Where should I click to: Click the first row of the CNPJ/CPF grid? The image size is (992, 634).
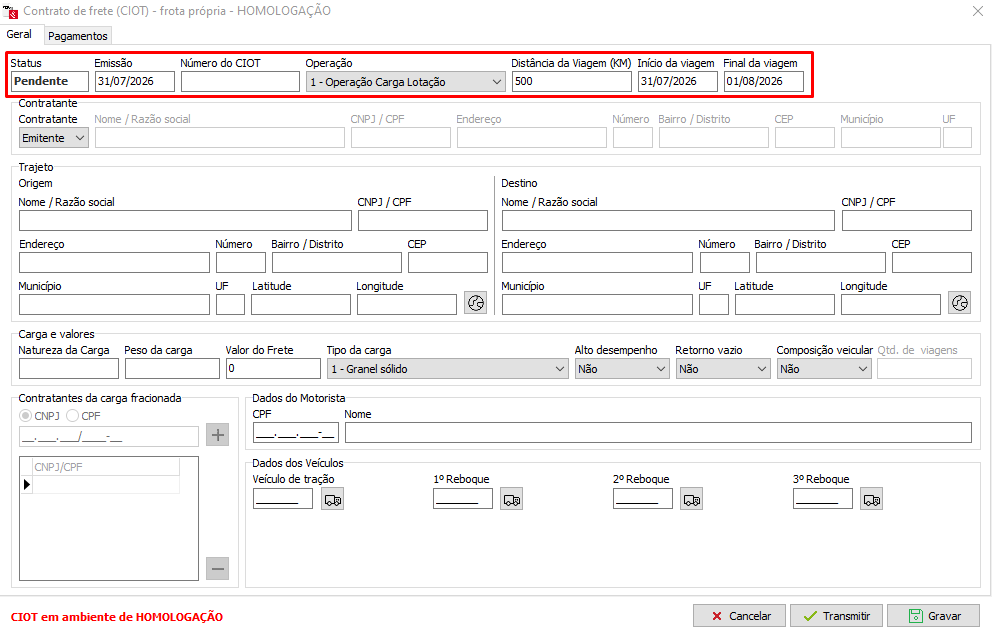point(106,484)
